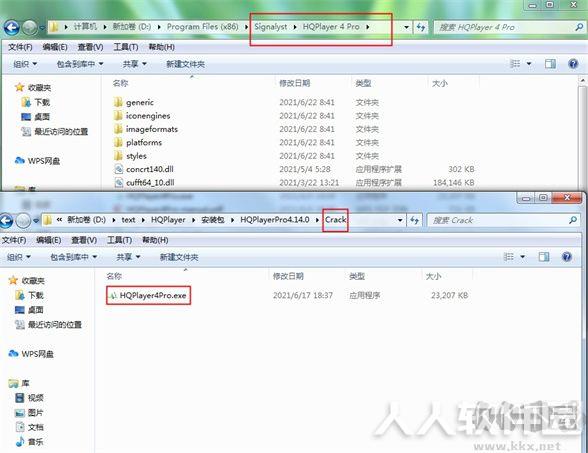Expand the address bar history dropdown in the Crack window
Viewport: 588px width, 453px height.
(400, 220)
